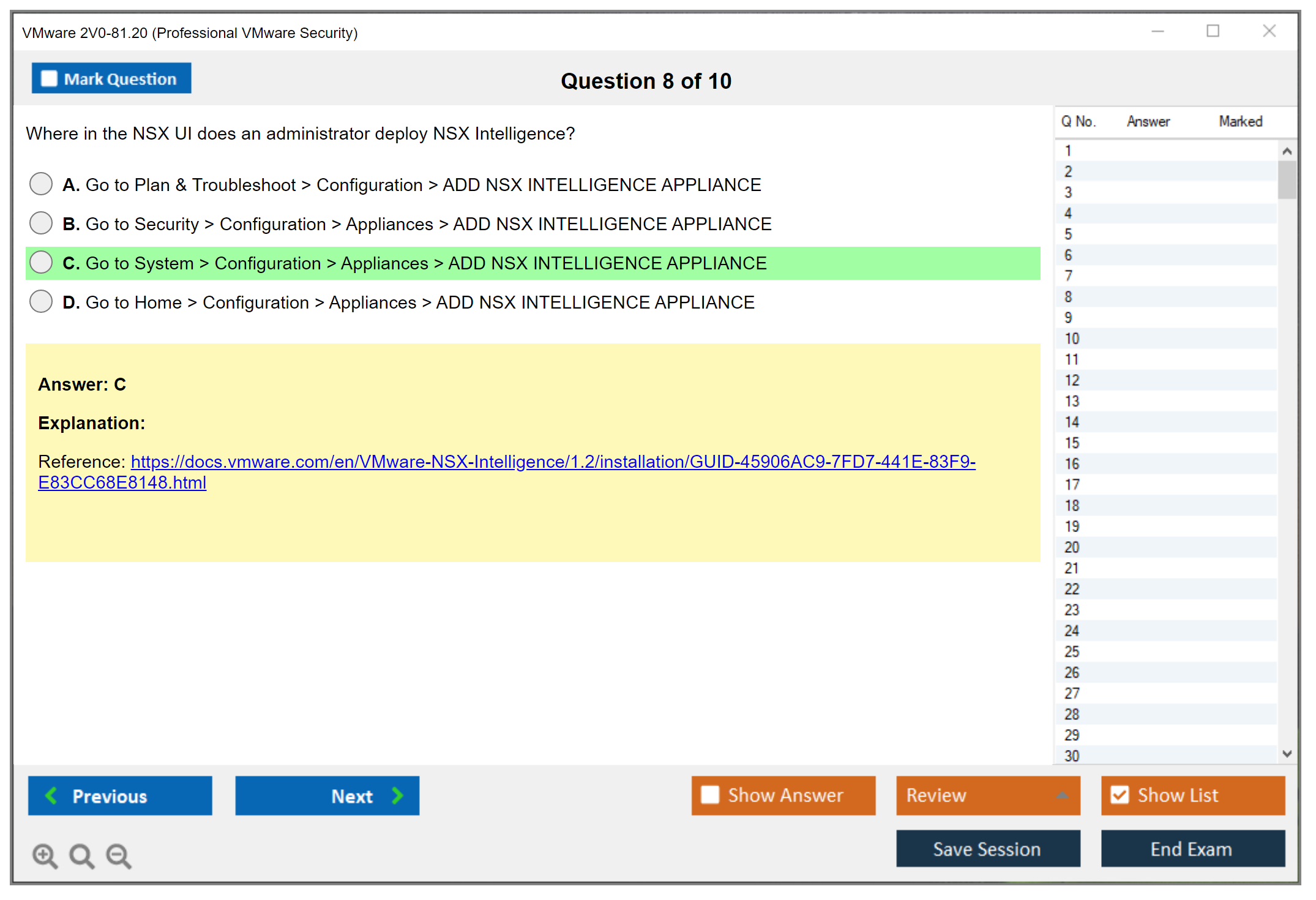Click the zoom out magnifier icon
Viewport: 1316px width, 900px height.
tap(119, 855)
